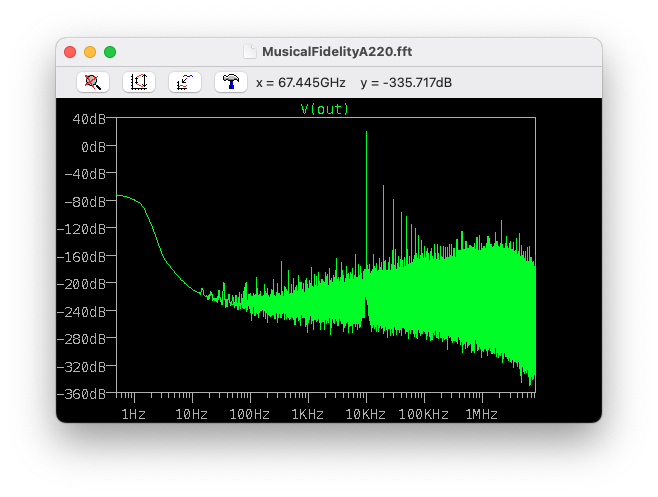
Task: Click the 10Hz horizontal axis label
Action: (191, 415)
